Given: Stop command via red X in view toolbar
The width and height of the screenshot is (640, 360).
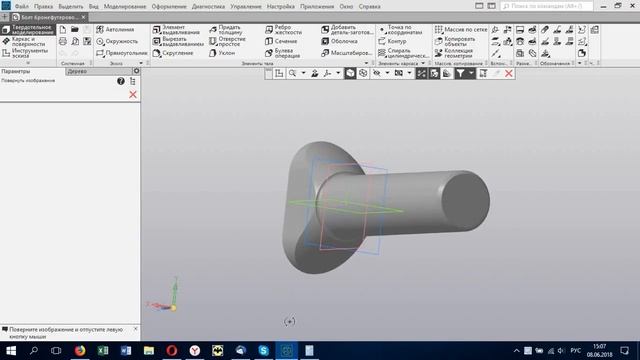Looking at the screenshot, I should tap(509, 73).
